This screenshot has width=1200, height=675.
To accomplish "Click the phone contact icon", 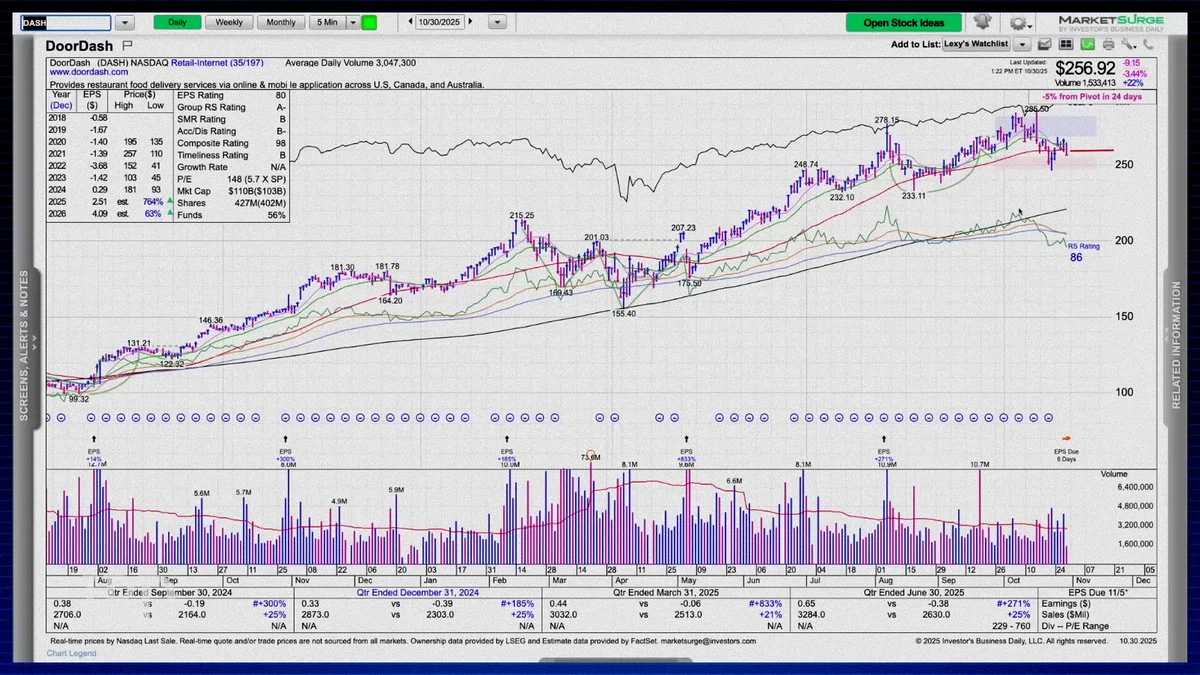I will [1147, 44].
